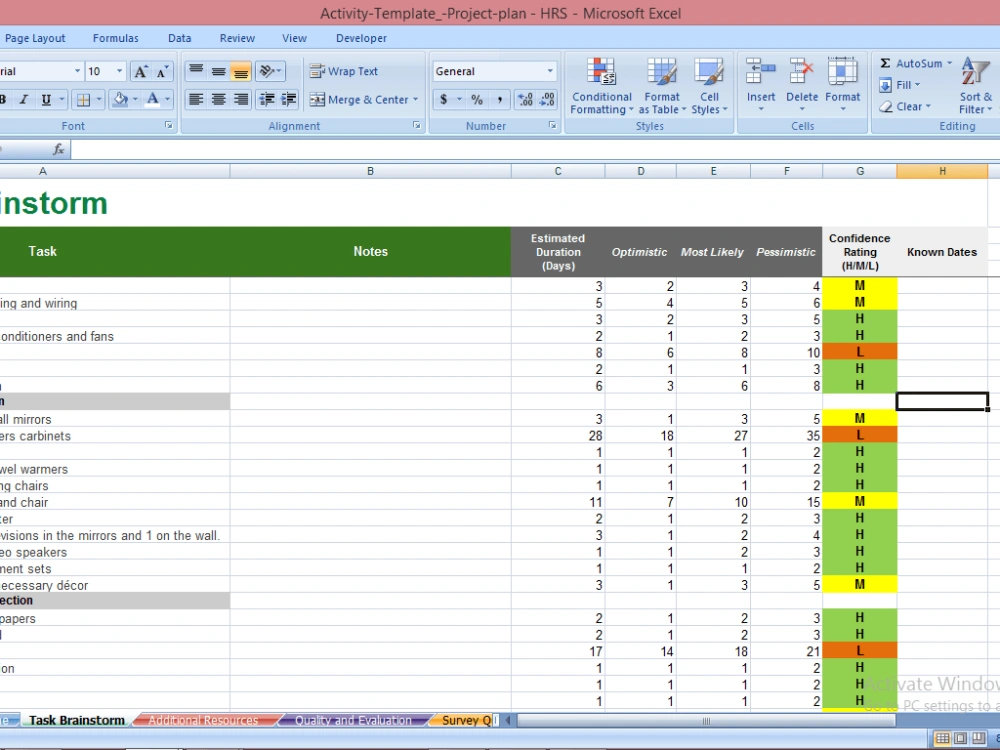
Task: Decrease indent of cell content
Action: pos(267,99)
